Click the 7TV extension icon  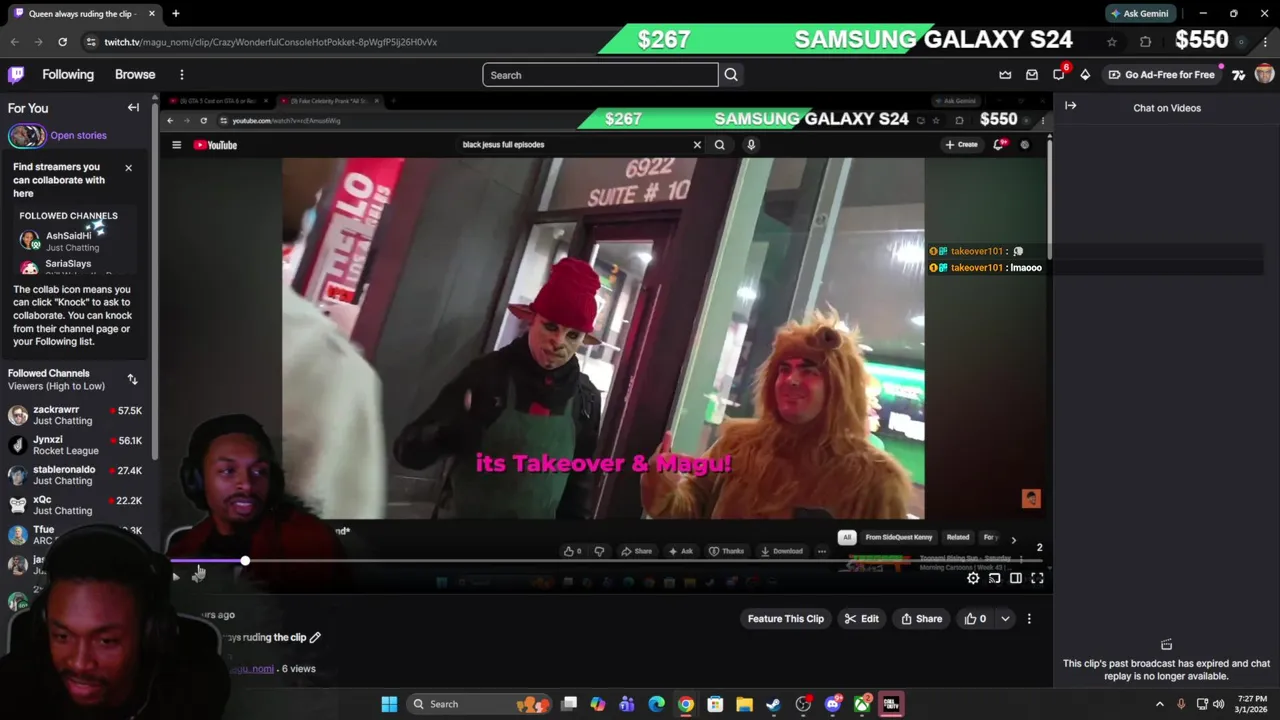click(x=1239, y=75)
